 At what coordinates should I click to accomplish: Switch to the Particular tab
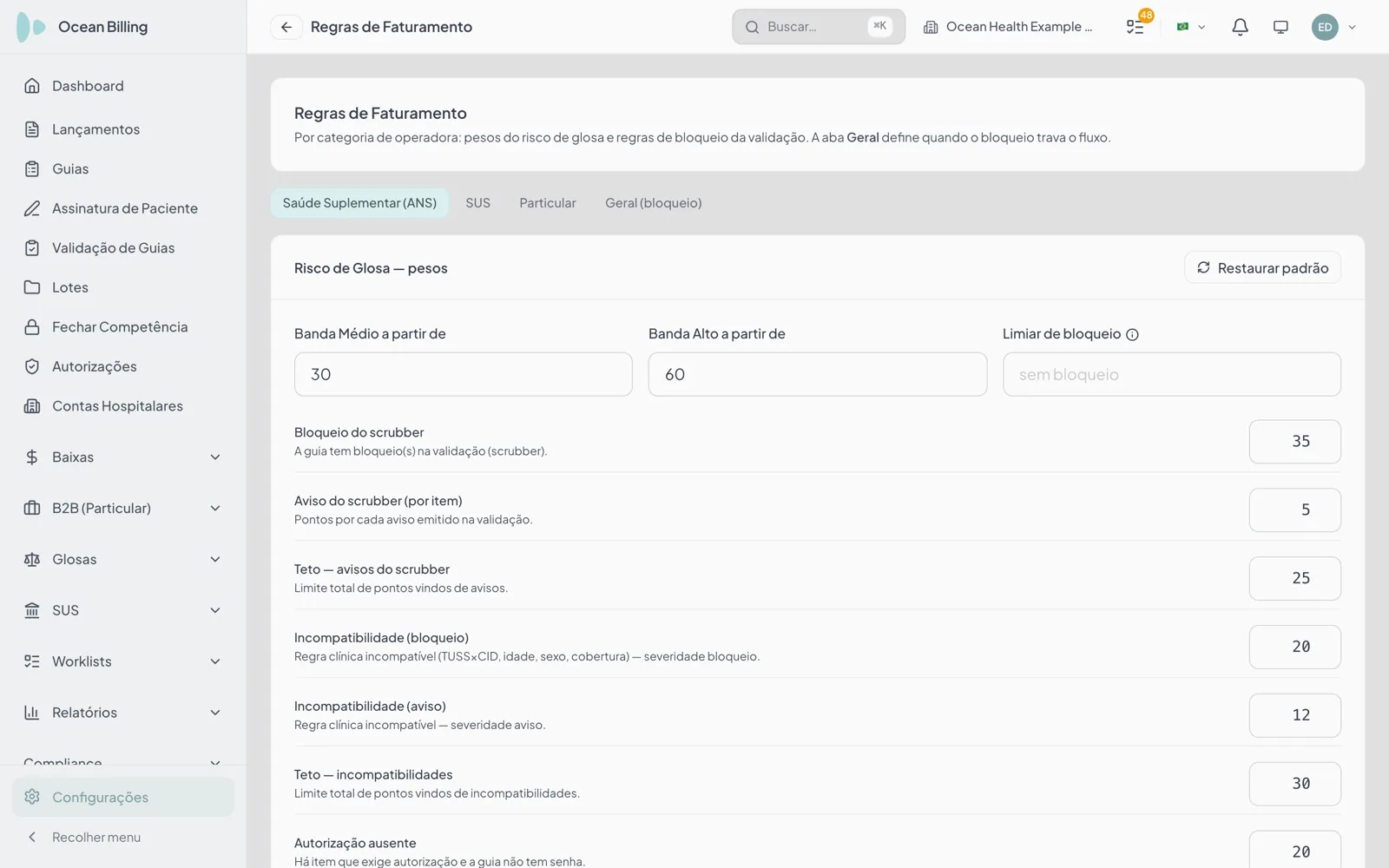point(548,203)
